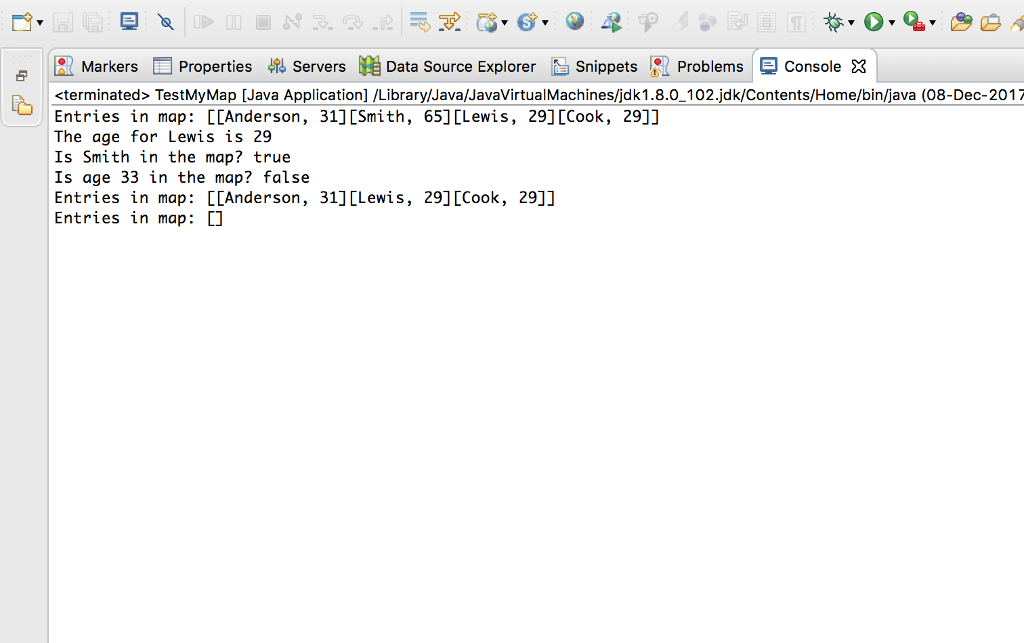This screenshot has height=643, width=1024.
Task: Open the Debug configurations dropdown
Action: click(851, 23)
